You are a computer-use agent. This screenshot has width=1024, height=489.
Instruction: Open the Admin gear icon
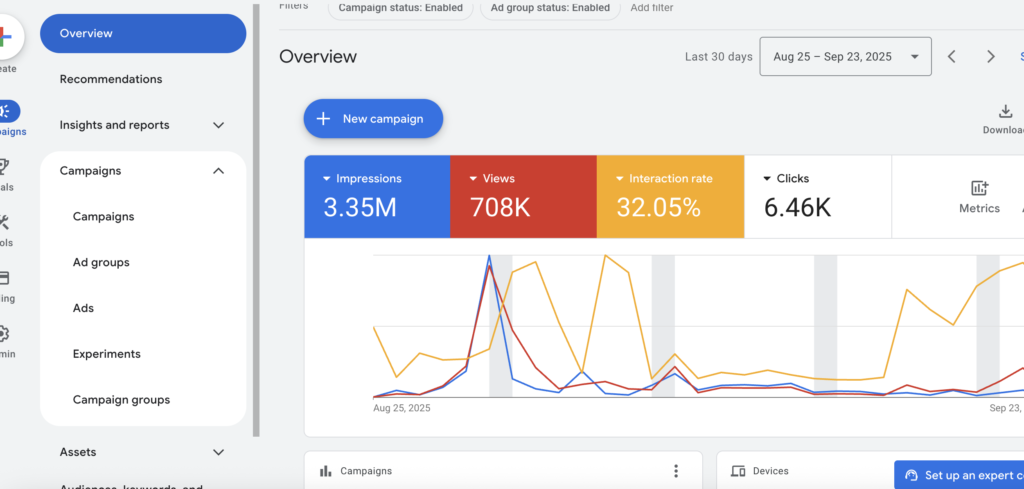point(5,334)
